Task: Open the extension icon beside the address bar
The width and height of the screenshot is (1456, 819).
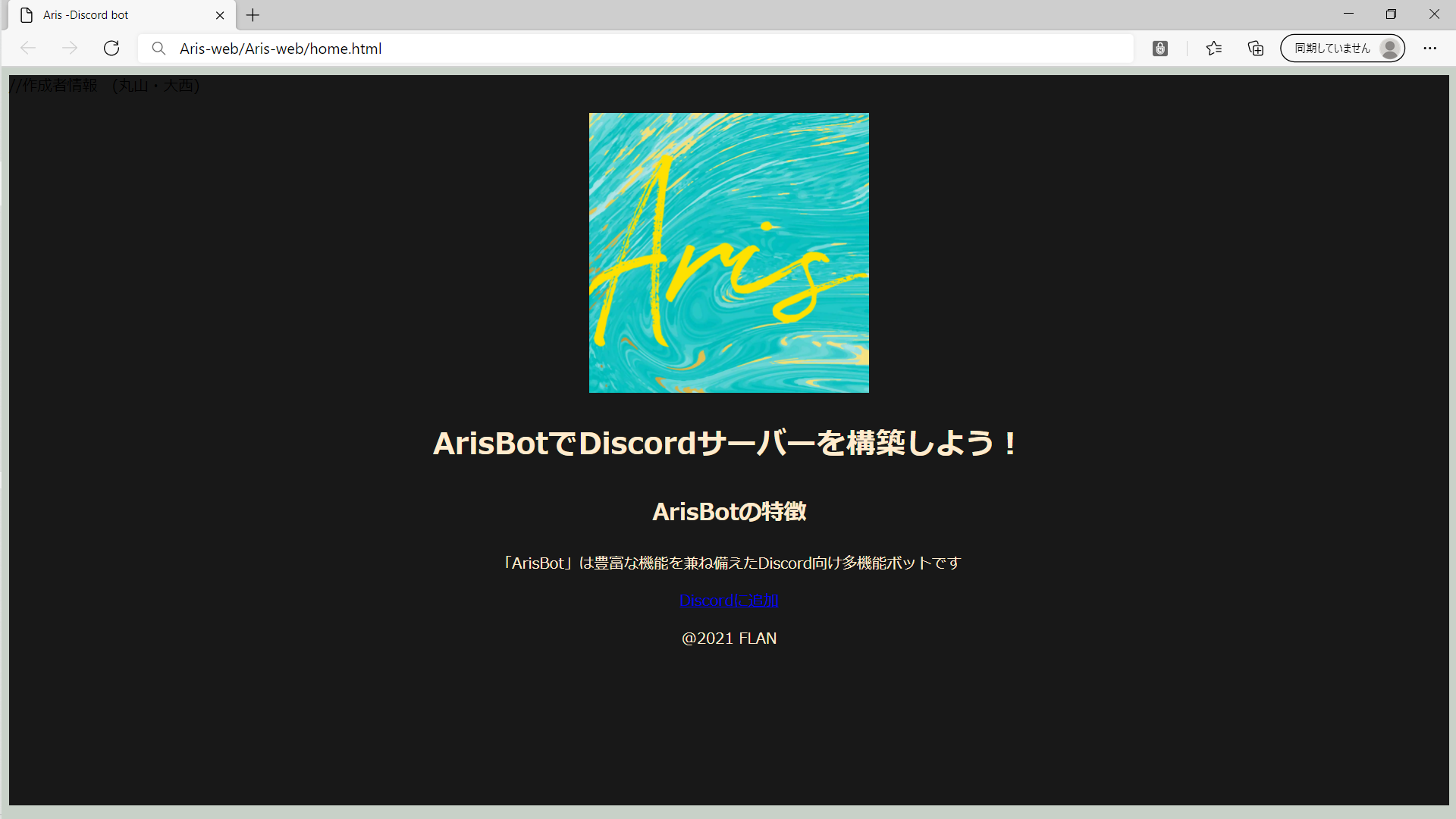Action: click(x=1160, y=49)
